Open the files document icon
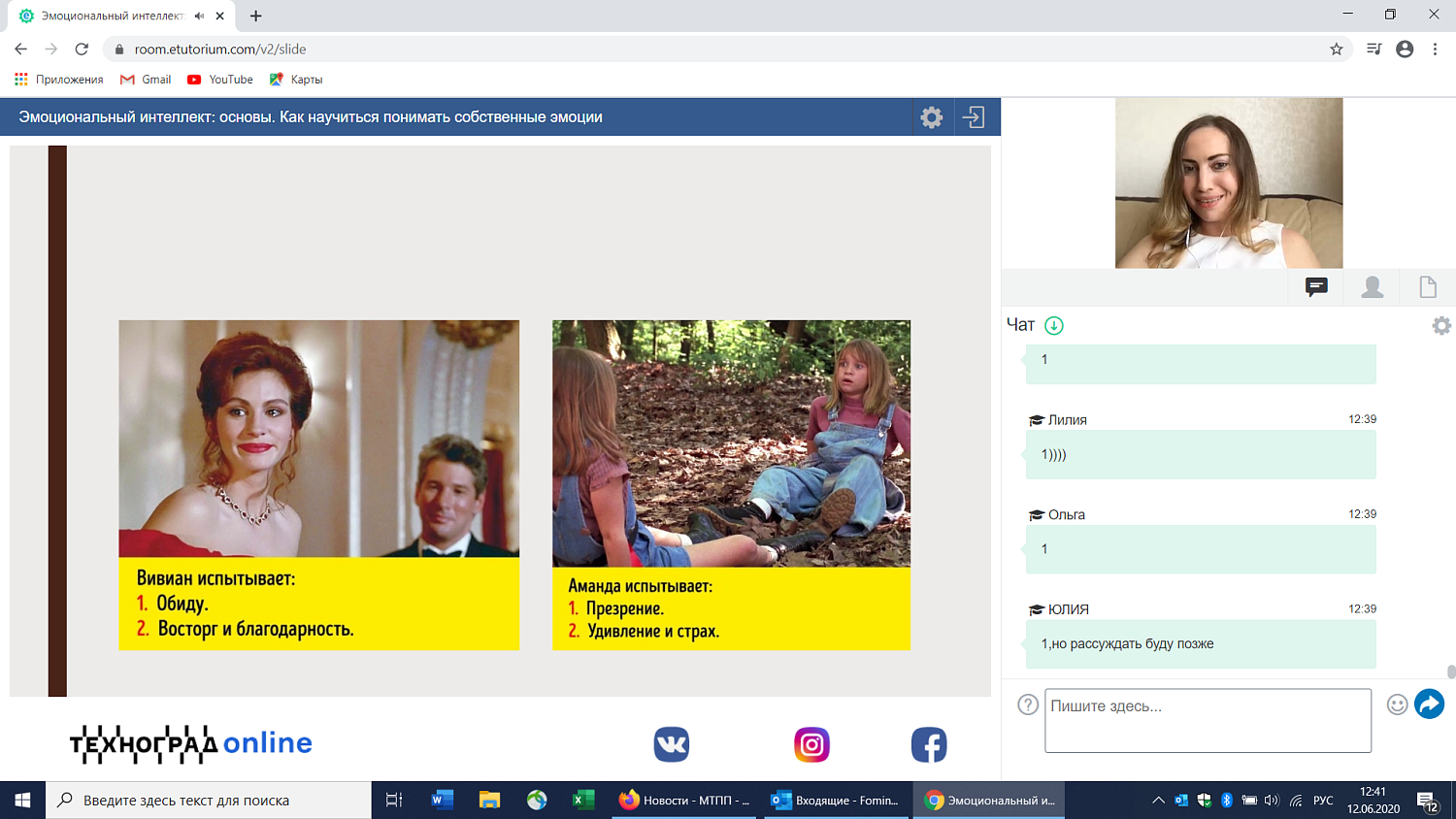This screenshot has width=1456, height=819. 1428,286
